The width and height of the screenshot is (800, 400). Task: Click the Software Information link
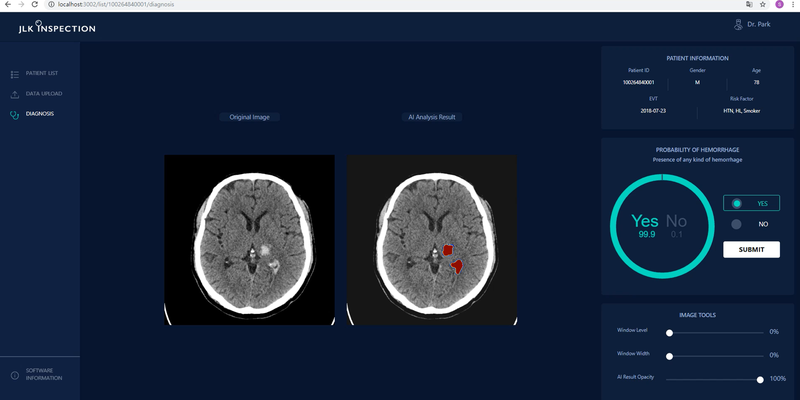[44, 375]
